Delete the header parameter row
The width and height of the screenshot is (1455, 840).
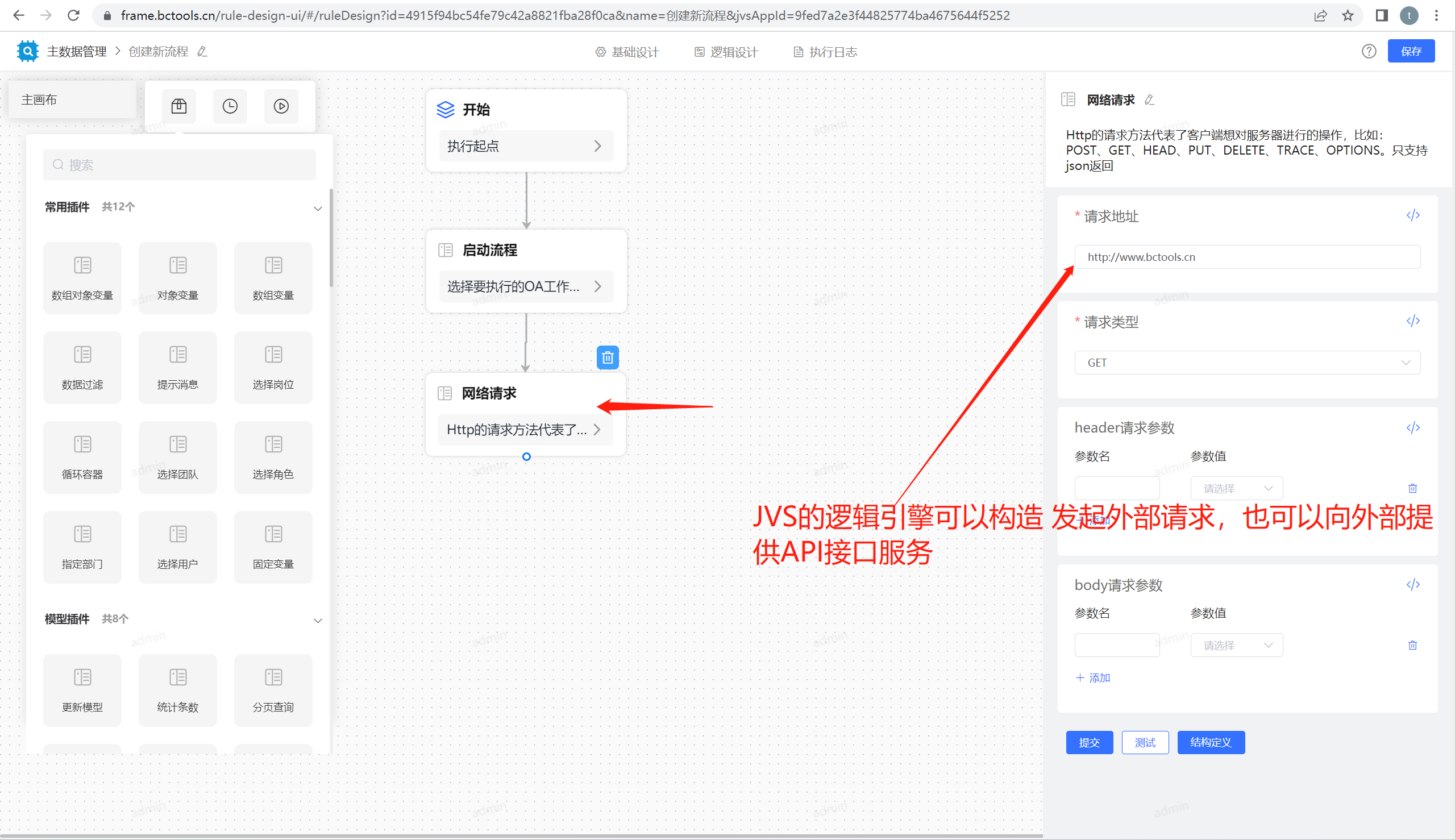click(1412, 488)
